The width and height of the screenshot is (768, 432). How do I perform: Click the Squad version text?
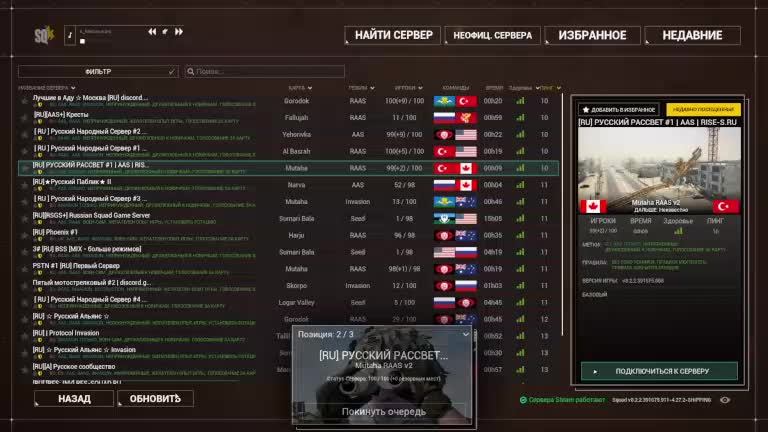[661, 400]
